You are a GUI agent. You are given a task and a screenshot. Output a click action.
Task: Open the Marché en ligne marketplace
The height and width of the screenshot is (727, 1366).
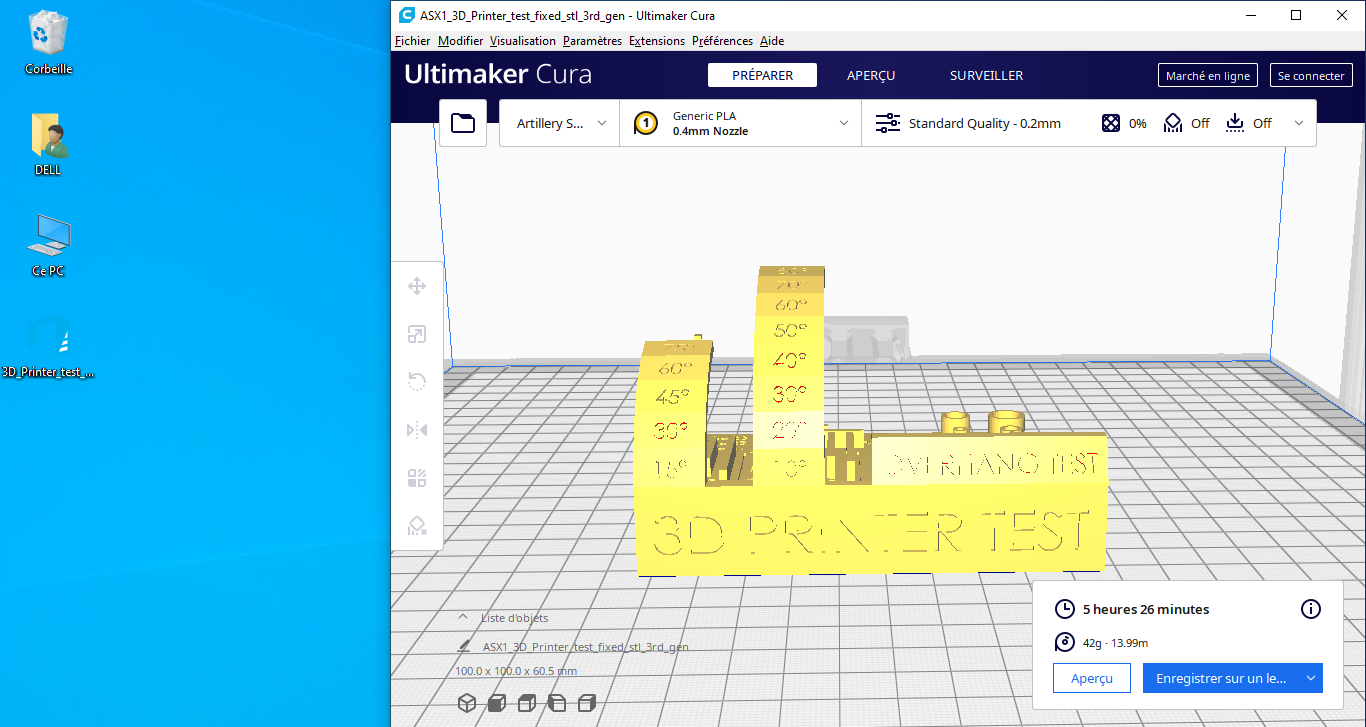[1208, 76]
